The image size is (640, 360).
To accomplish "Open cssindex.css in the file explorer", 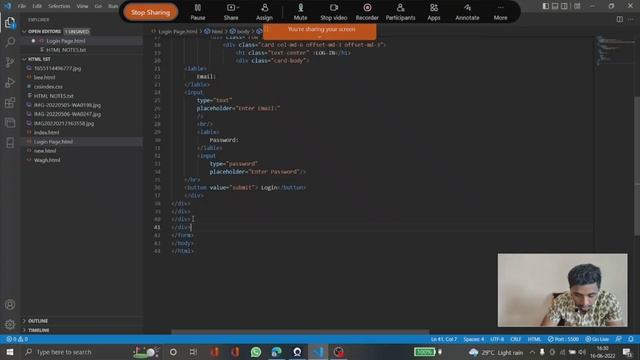I will tap(82, 87).
